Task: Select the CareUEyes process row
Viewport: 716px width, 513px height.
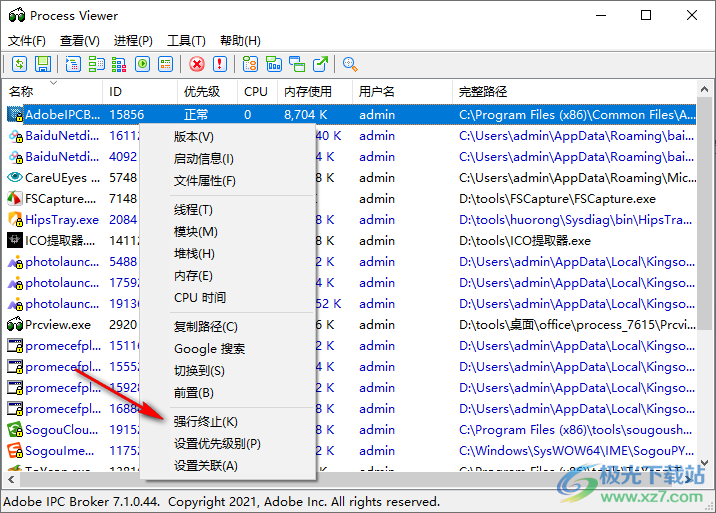Action: click(x=351, y=177)
